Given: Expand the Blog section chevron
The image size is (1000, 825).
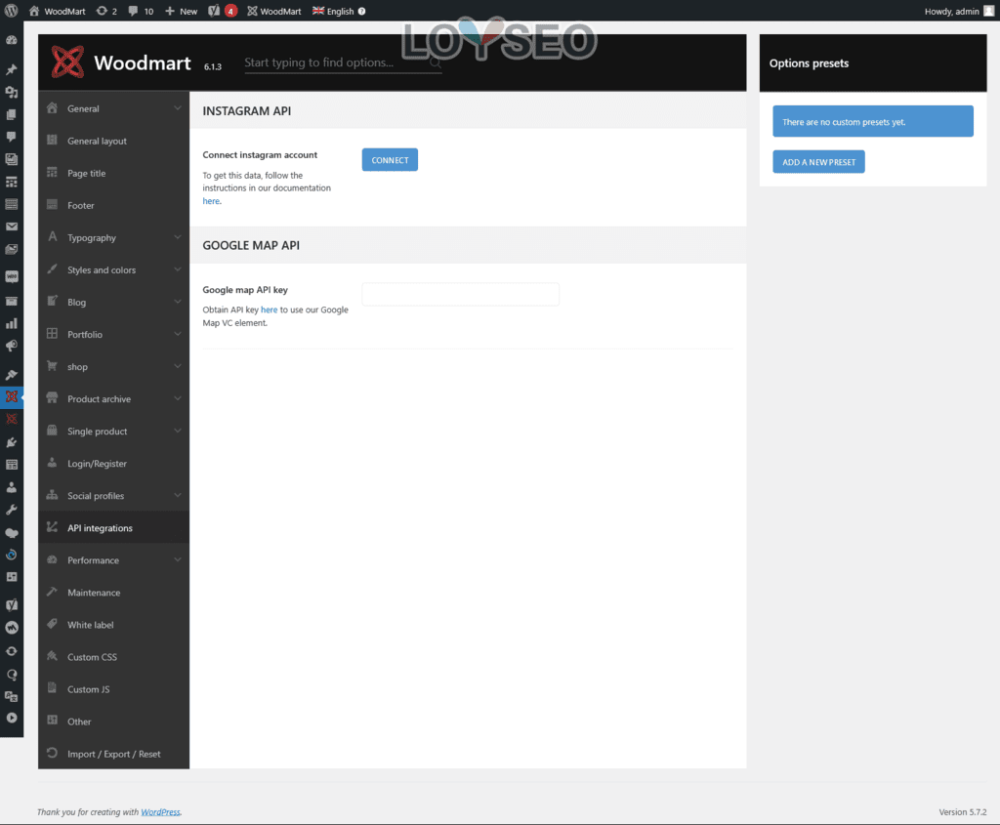Looking at the screenshot, I should click(177, 302).
